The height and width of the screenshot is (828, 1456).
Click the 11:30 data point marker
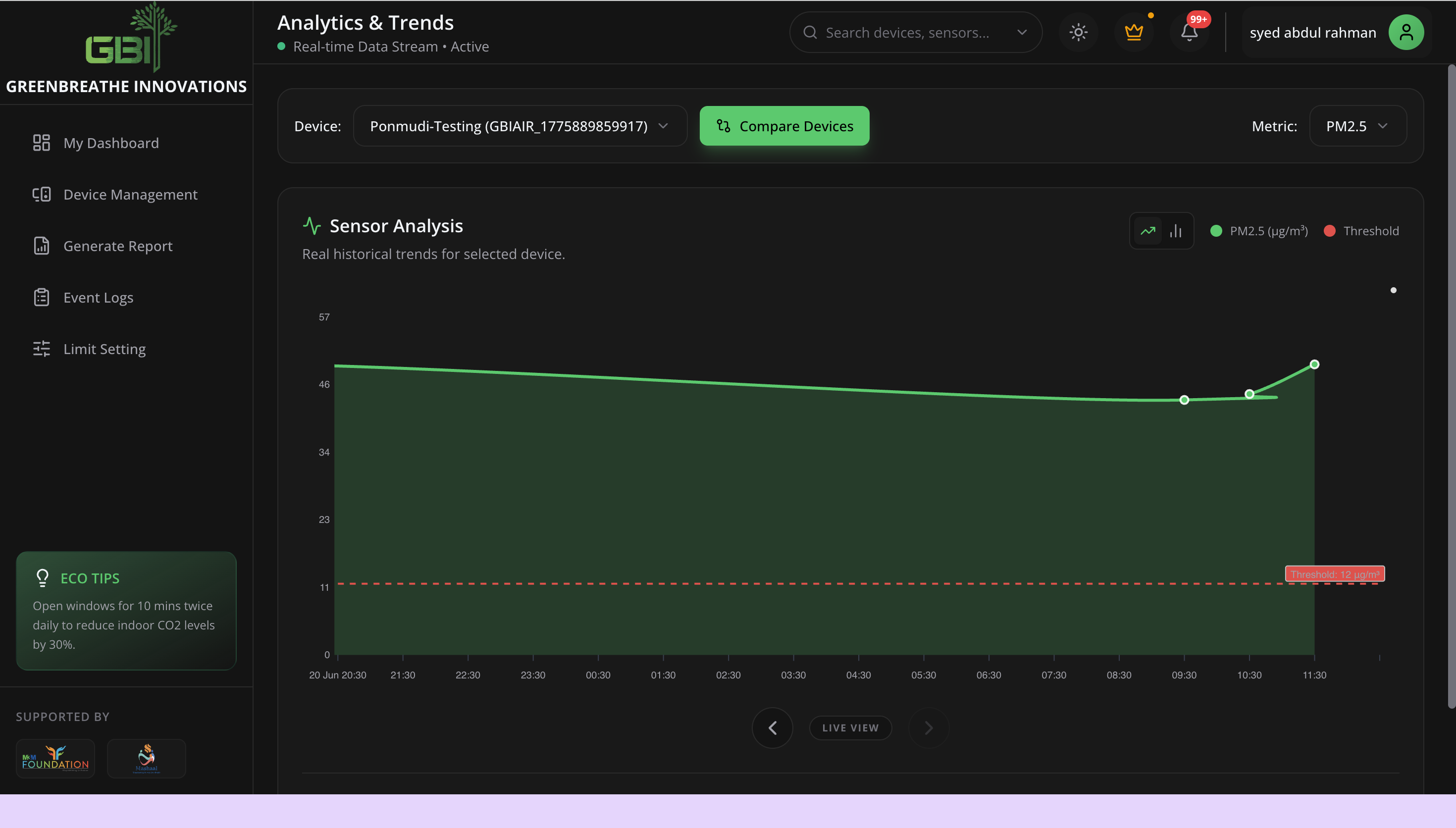tap(1314, 364)
